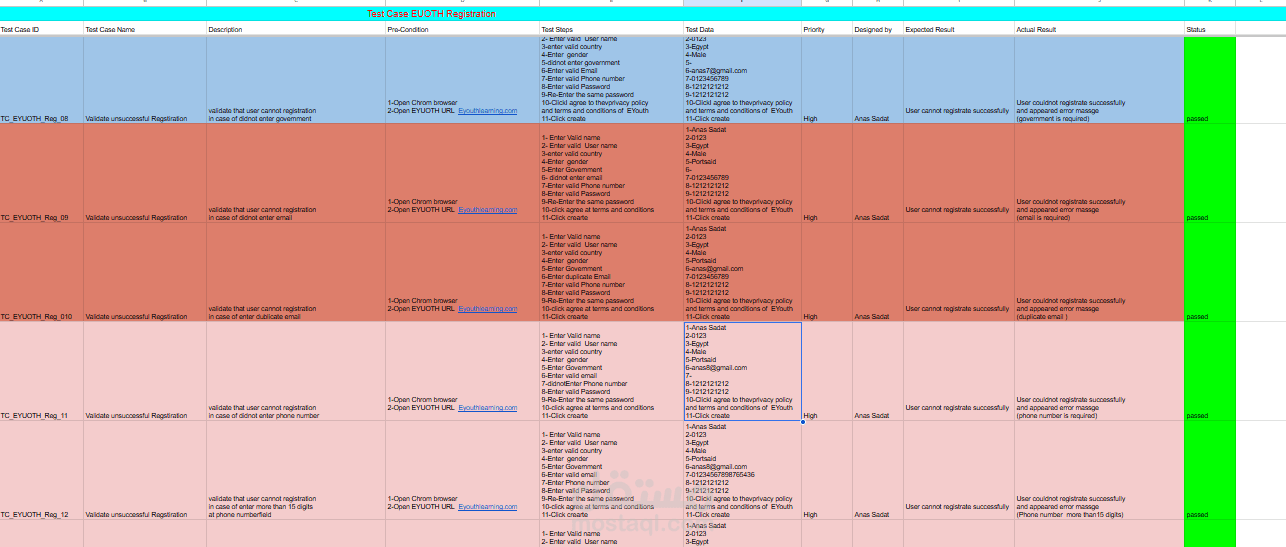1286x547 pixels.
Task: Select cell "TC_EYUOTH_Reg_11"
Action: click(x=41, y=372)
